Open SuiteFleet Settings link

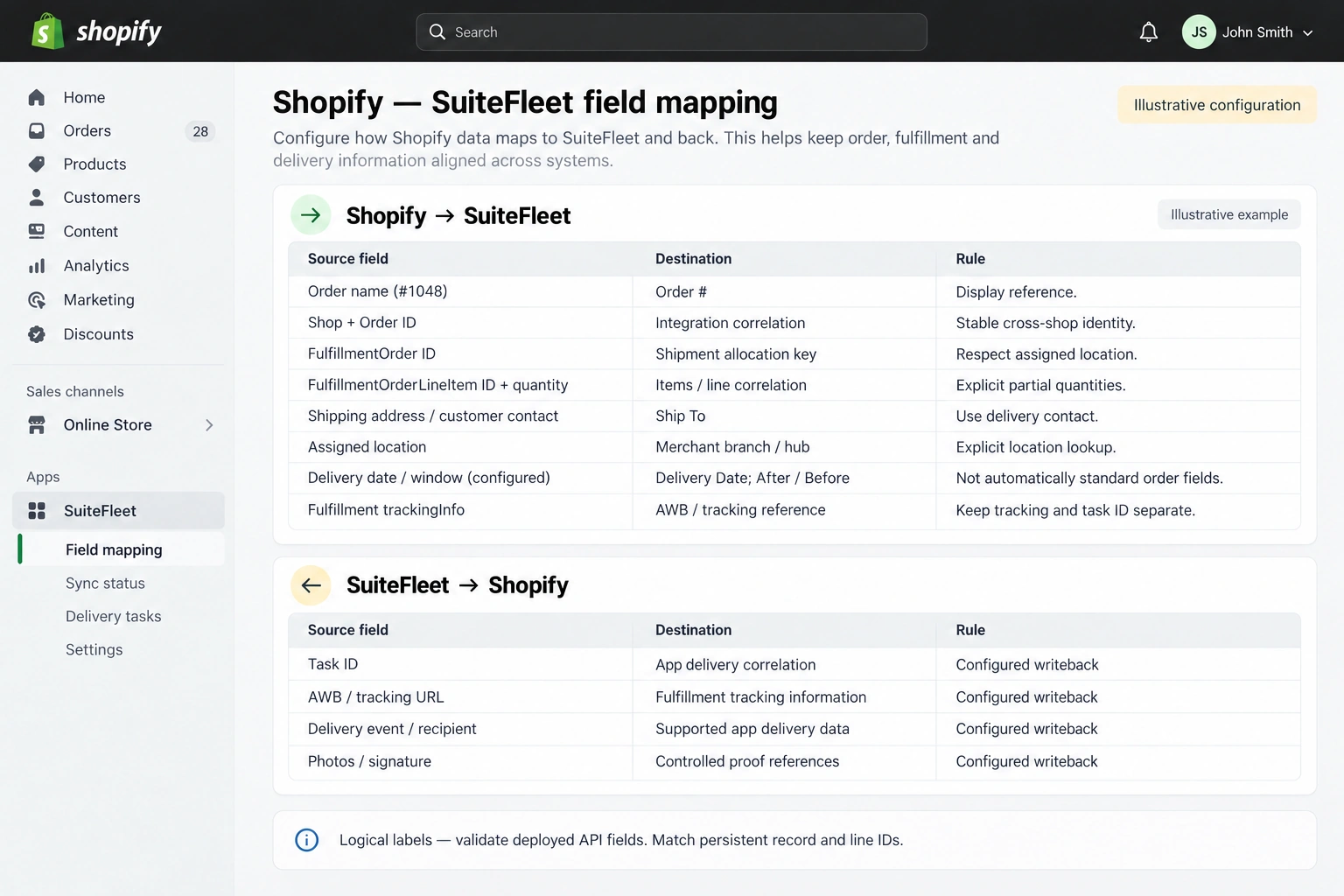pyautogui.click(x=94, y=649)
